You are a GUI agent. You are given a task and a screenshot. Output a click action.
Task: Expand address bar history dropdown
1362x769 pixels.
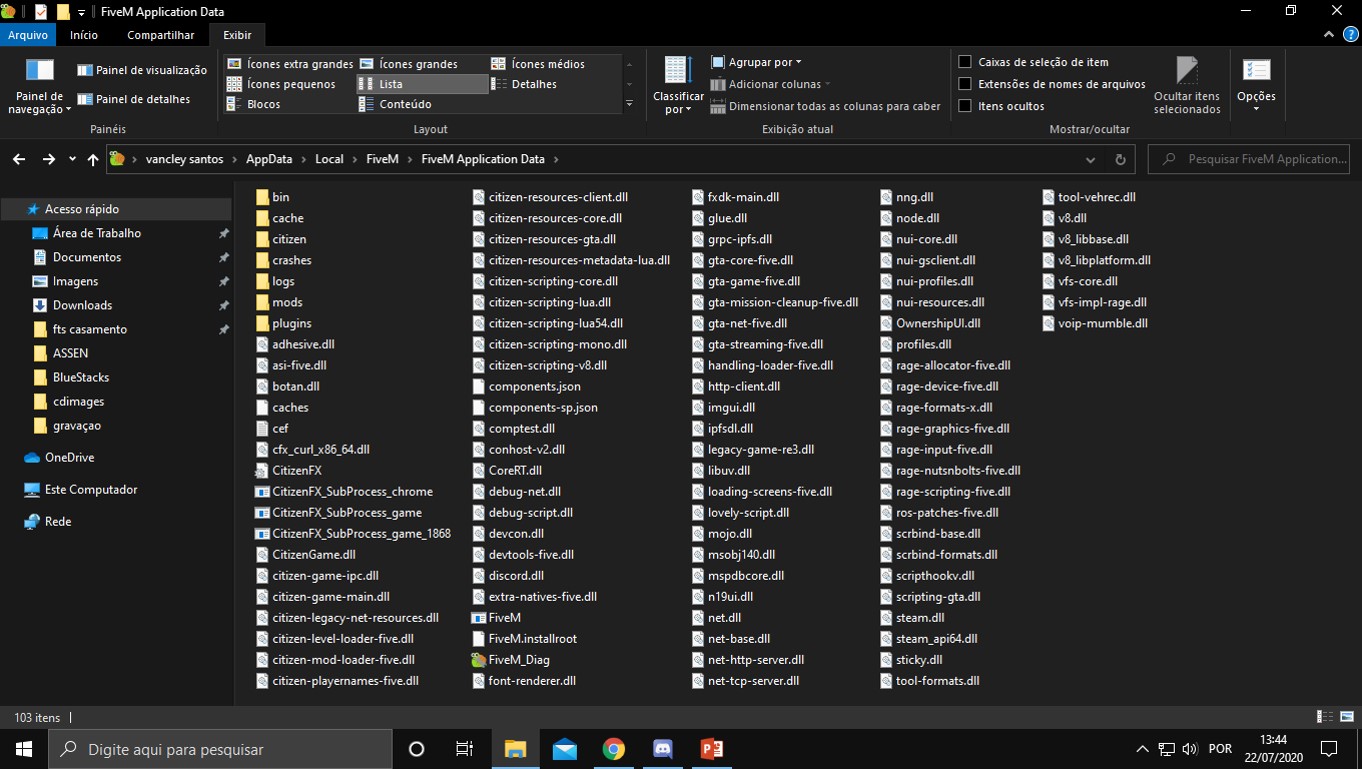coord(1090,159)
